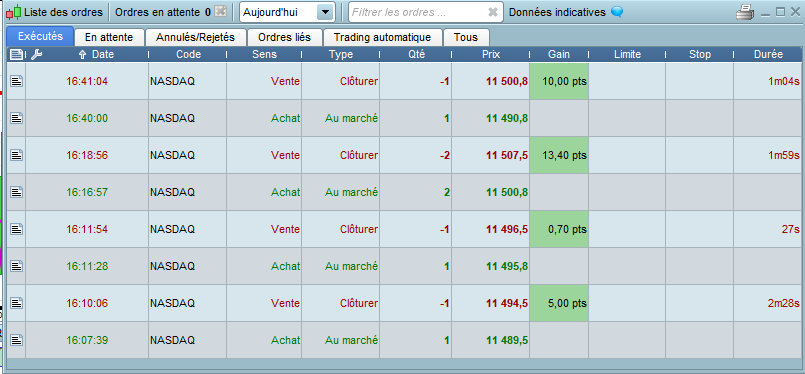Open the Annulés/Rejetés tab
Viewport: 805px width, 374px height.
coord(195,37)
